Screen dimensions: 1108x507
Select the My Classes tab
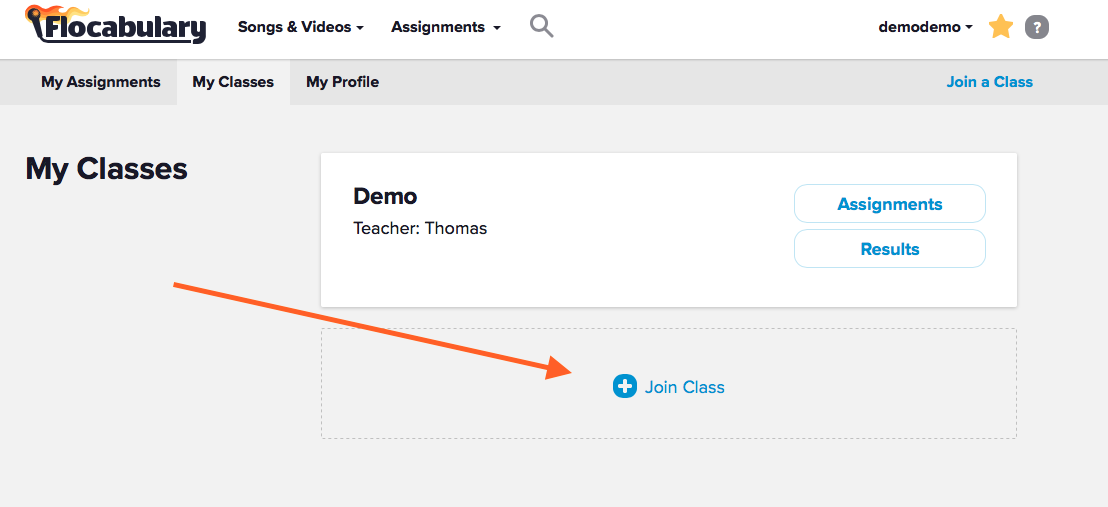point(233,82)
